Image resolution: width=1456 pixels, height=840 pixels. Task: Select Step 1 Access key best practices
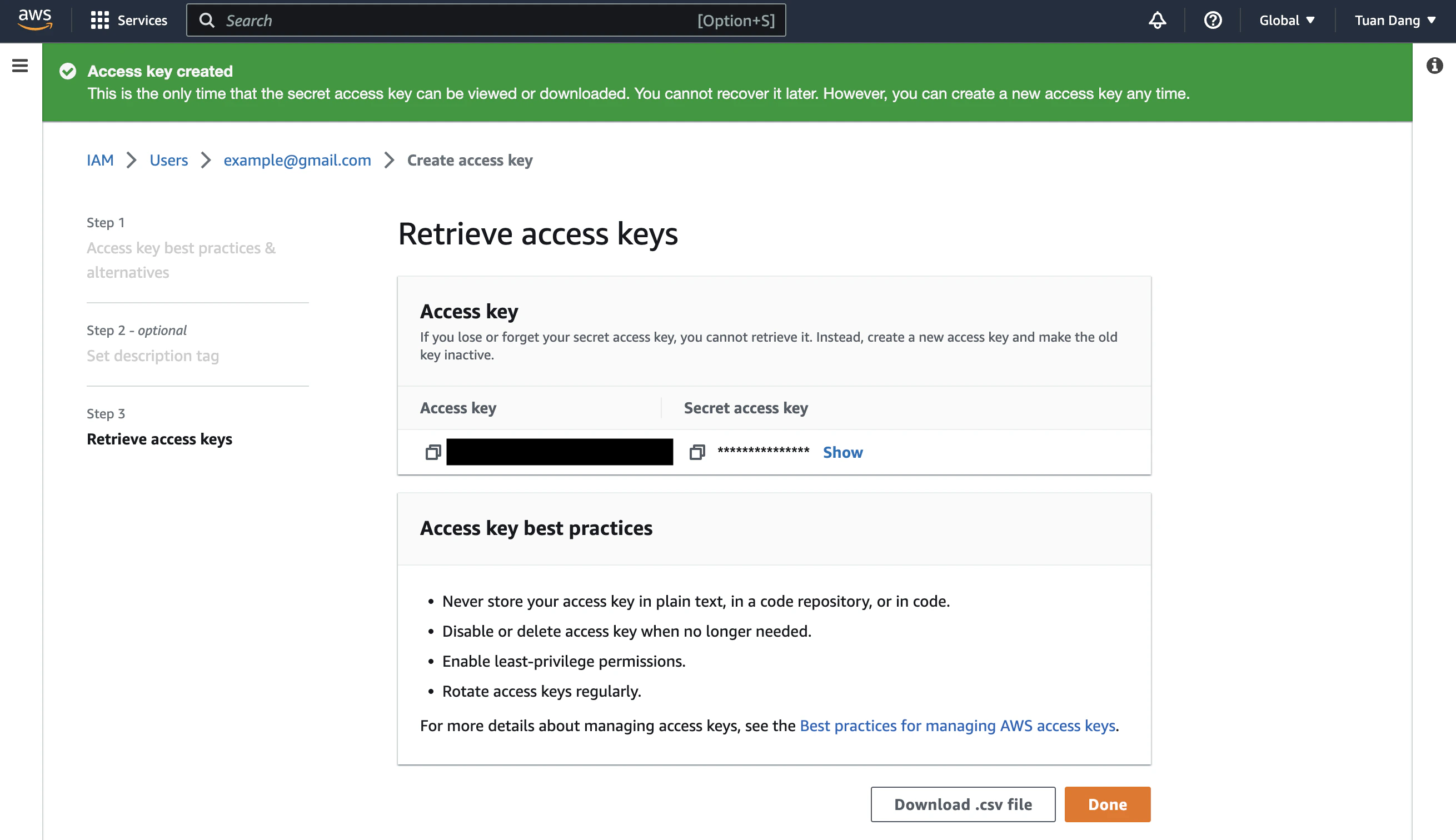pyautogui.click(x=181, y=259)
